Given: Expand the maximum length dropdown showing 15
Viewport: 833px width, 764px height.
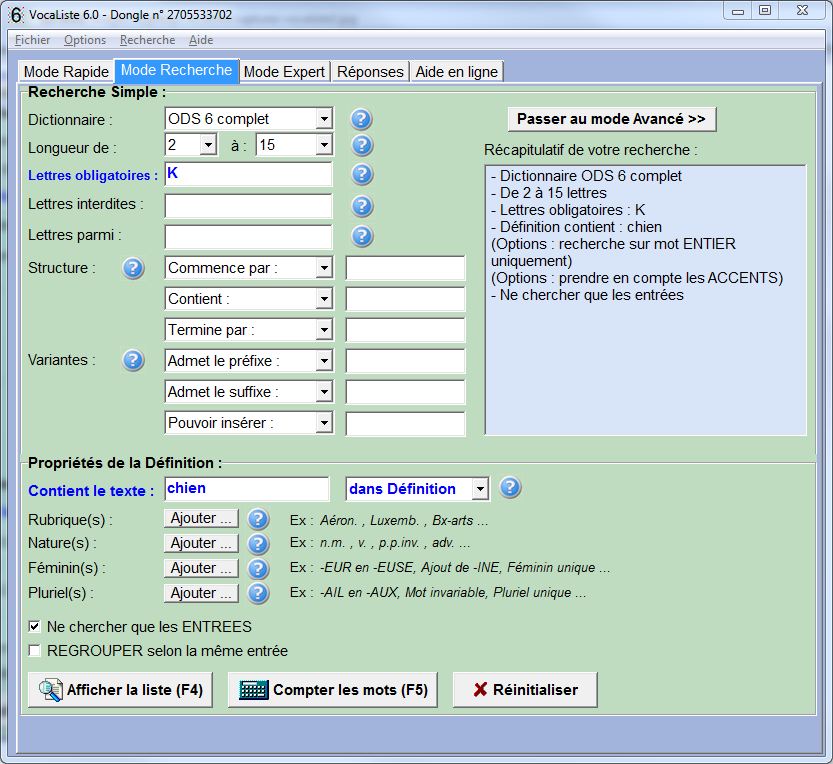Looking at the screenshot, I should point(324,145).
